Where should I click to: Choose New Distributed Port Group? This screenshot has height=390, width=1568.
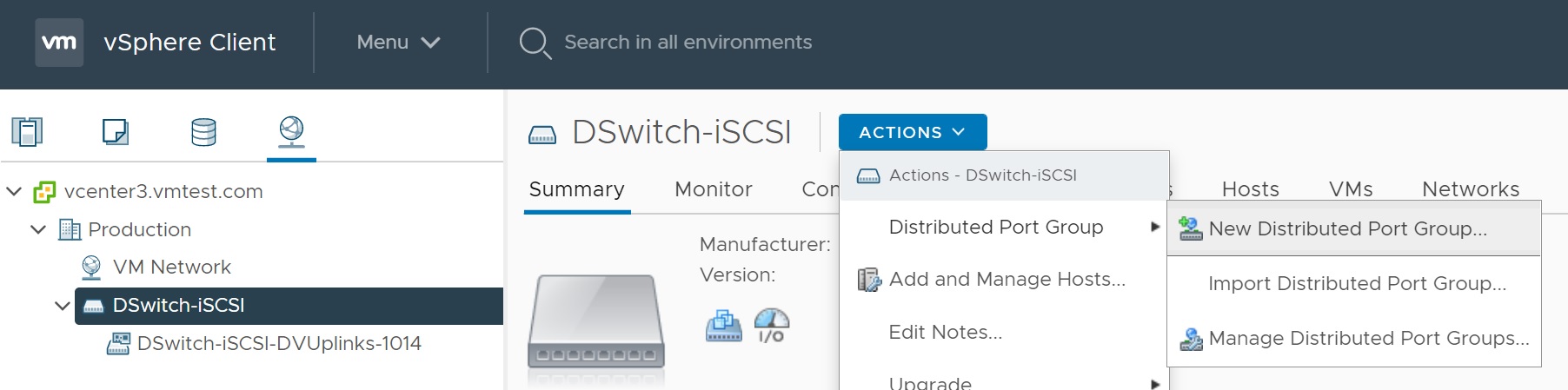1347,228
